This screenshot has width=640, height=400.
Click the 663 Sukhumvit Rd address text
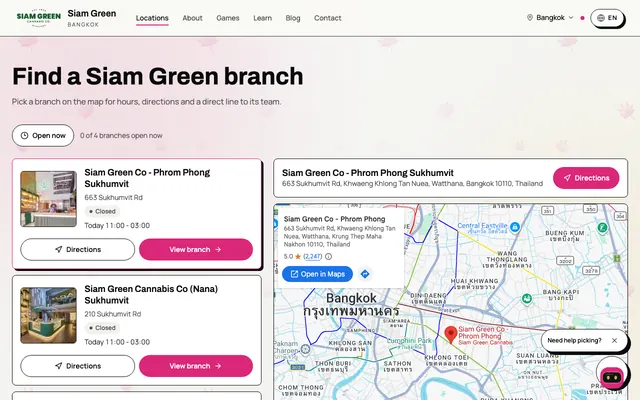pyautogui.click(x=113, y=198)
